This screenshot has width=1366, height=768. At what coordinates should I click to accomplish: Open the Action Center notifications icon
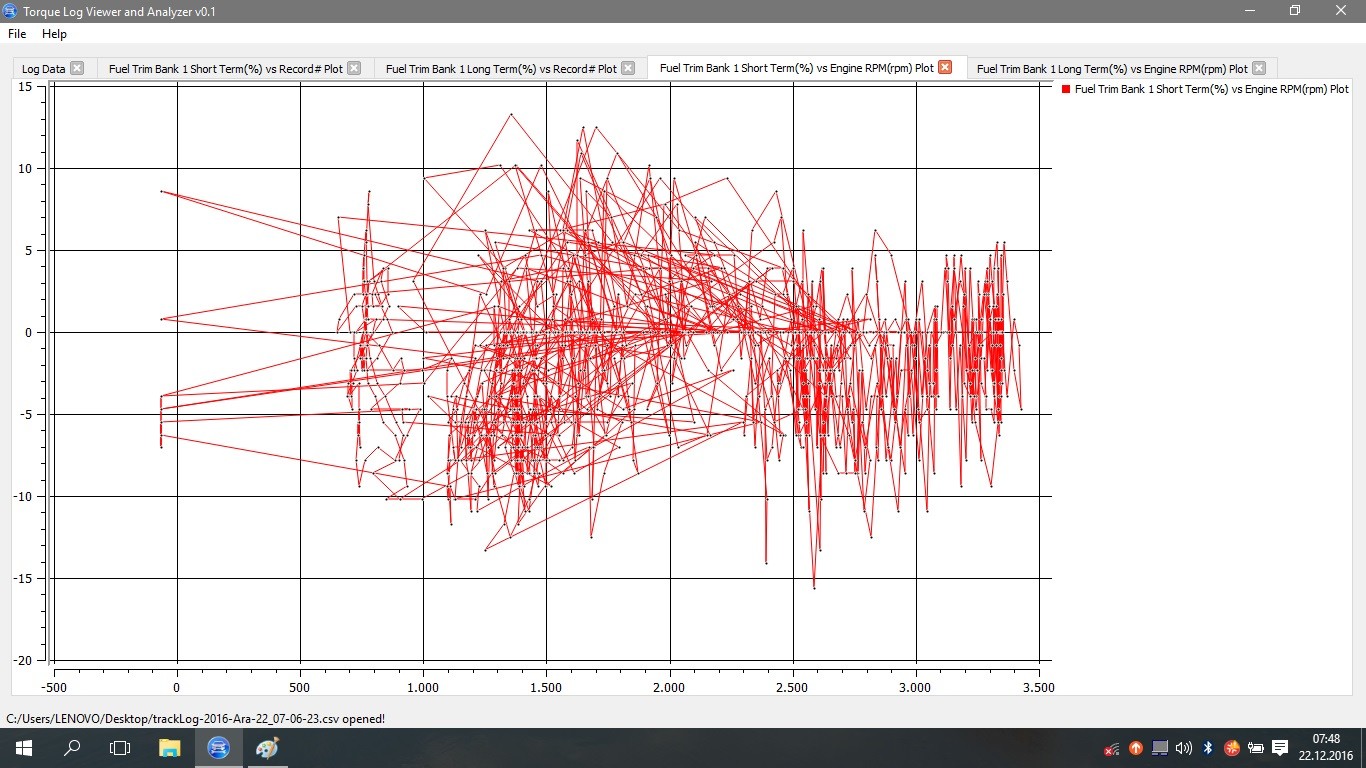coord(1280,748)
